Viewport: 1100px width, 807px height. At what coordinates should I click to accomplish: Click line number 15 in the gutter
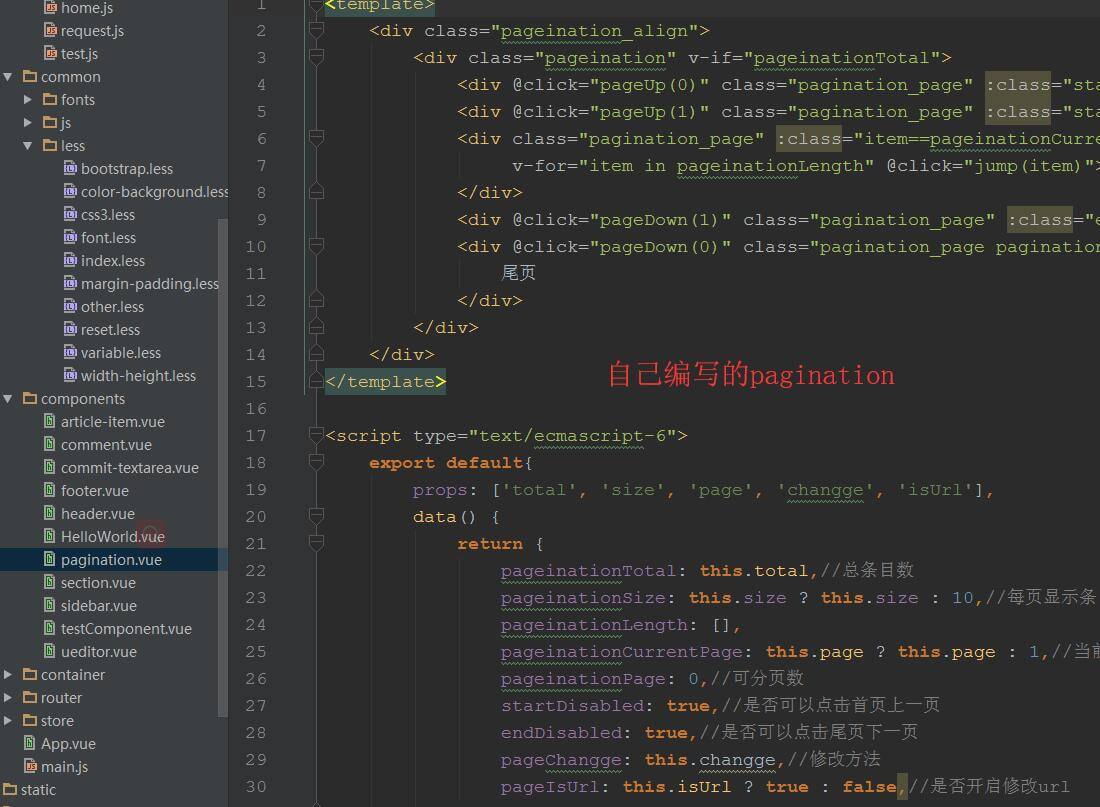point(255,382)
